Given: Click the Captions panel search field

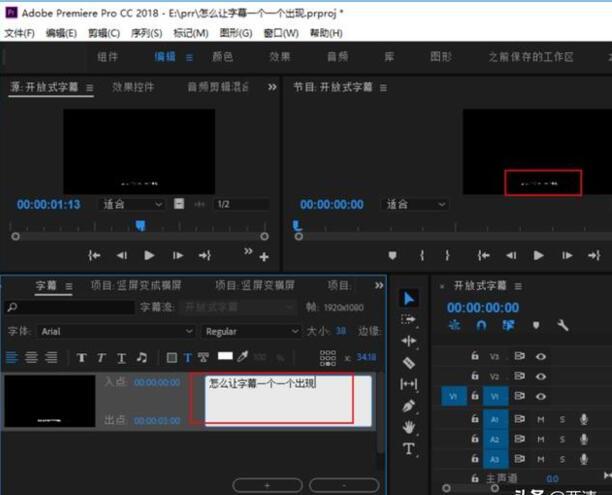Looking at the screenshot, I should click(x=69, y=307).
